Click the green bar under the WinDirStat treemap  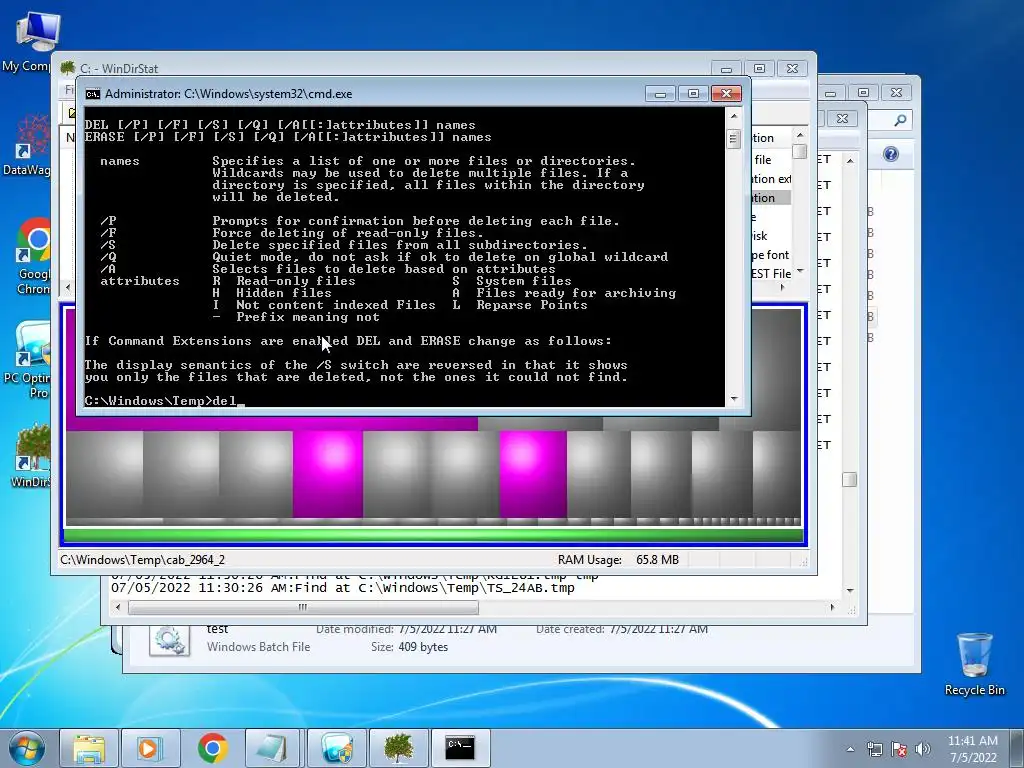click(x=434, y=536)
